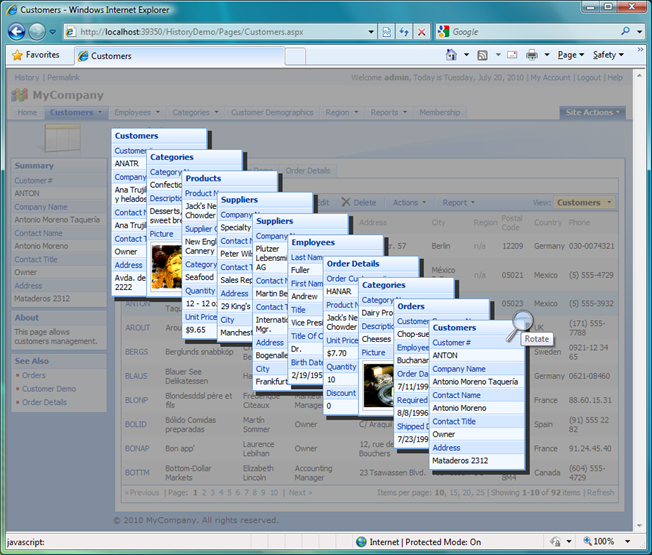Open the Reports menu
The image size is (652, 555).
click(388, 113)
